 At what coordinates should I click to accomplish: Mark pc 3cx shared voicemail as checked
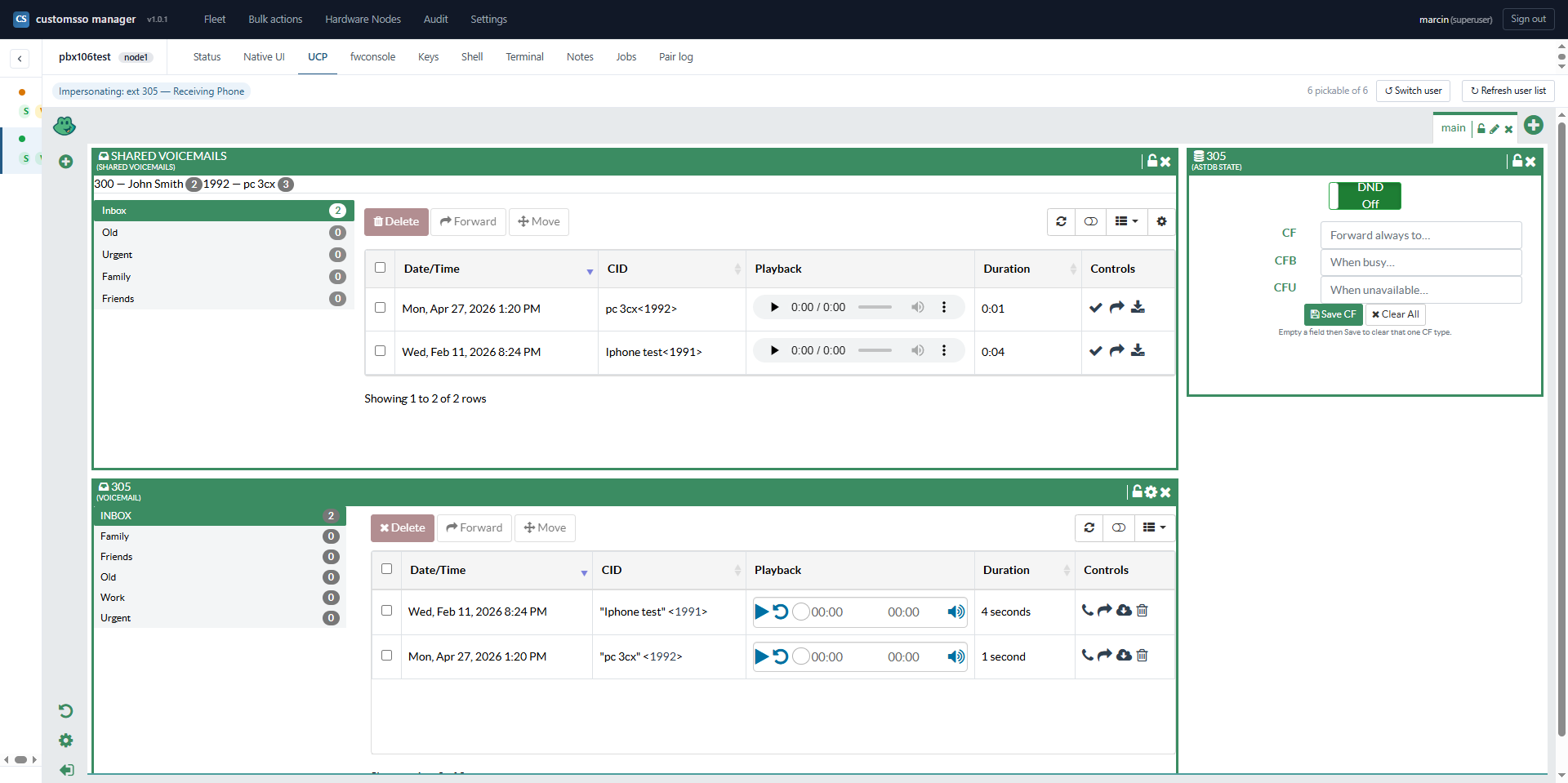click(1096, 308)
